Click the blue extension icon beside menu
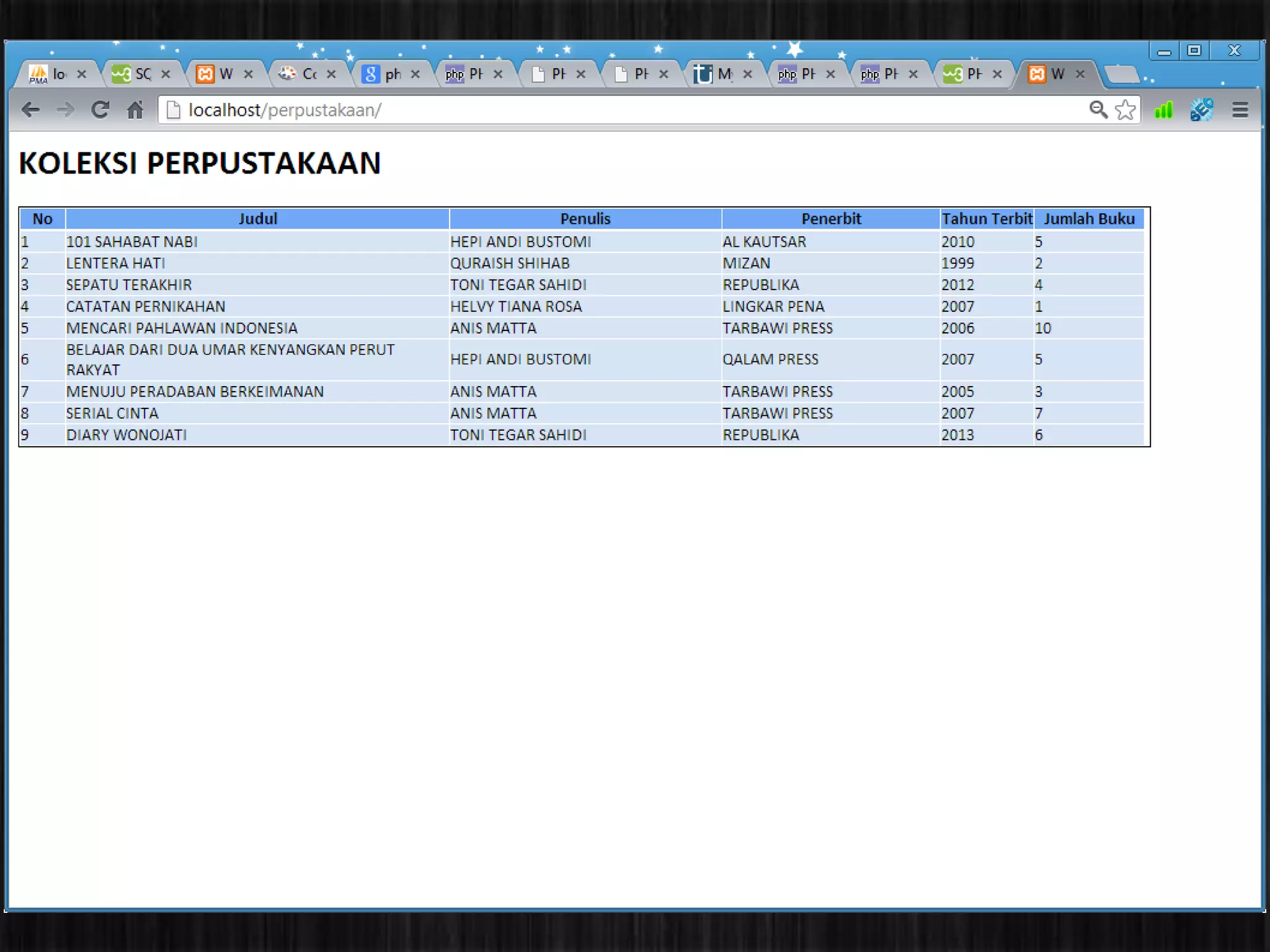Image resolution: width=1270 pixels, height=952 pixels. coord(1201,110)
